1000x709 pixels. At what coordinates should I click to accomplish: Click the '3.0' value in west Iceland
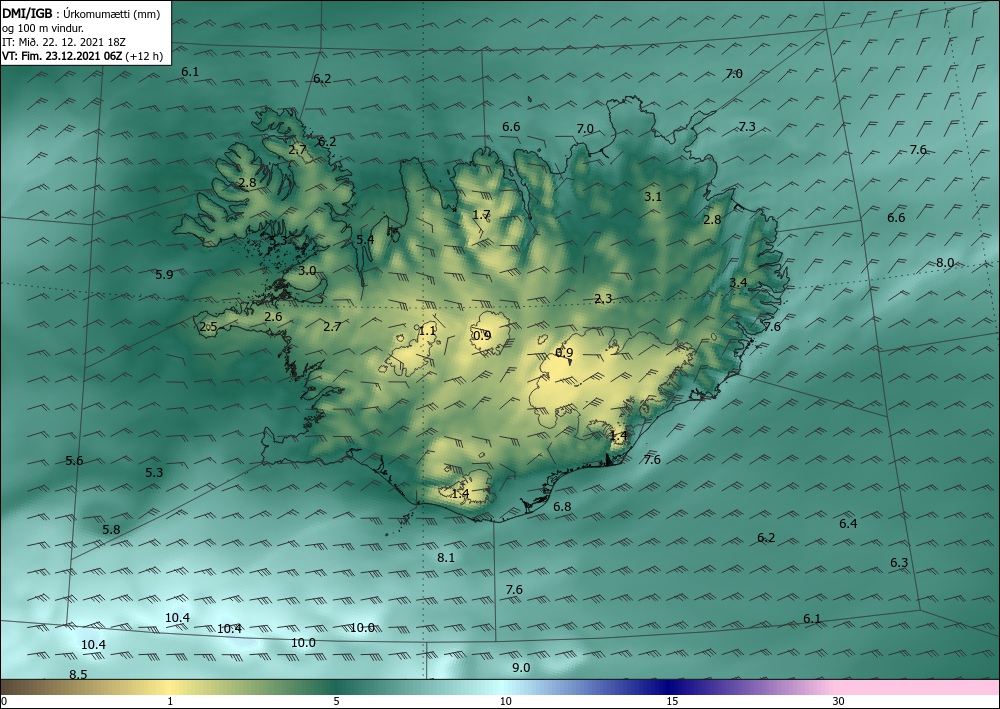pos(307,270)
